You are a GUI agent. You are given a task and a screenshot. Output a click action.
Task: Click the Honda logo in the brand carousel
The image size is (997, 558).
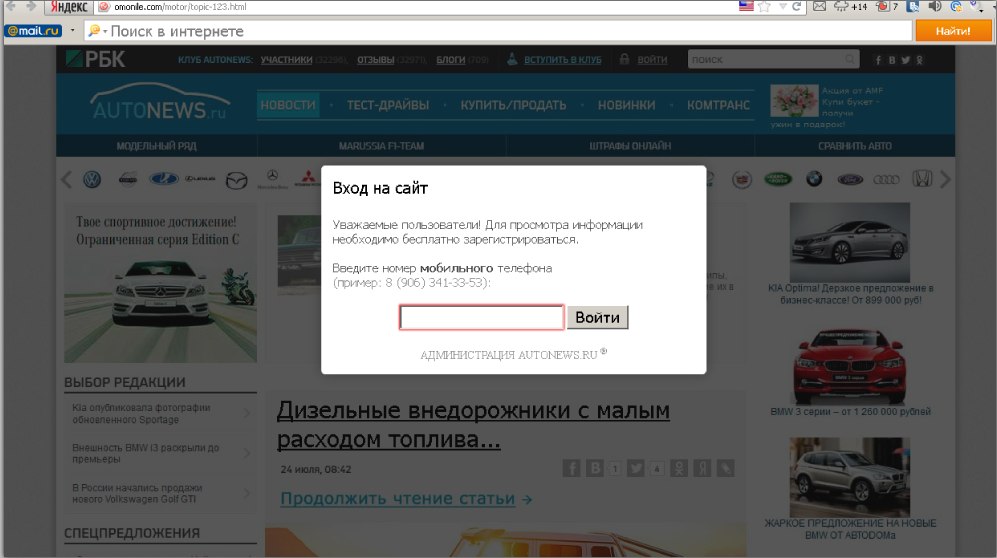pos(922,179)
